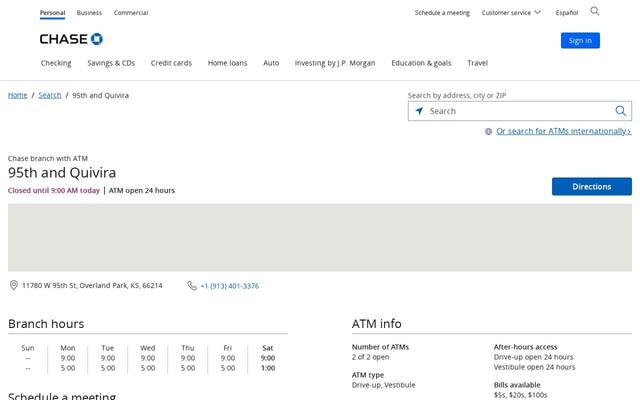This screenshot has height=400, width=640.
Task: Switch to the Business tab
Action: click(89, 13)
